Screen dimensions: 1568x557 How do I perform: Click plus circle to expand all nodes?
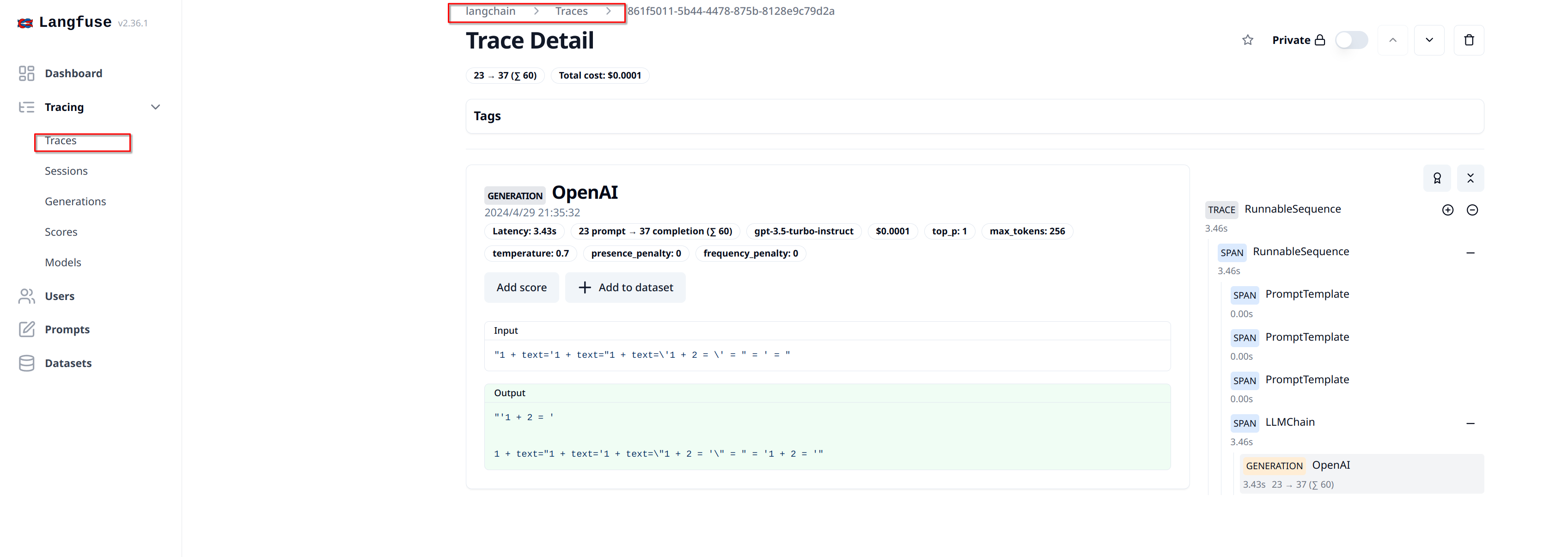(1447, 210)
